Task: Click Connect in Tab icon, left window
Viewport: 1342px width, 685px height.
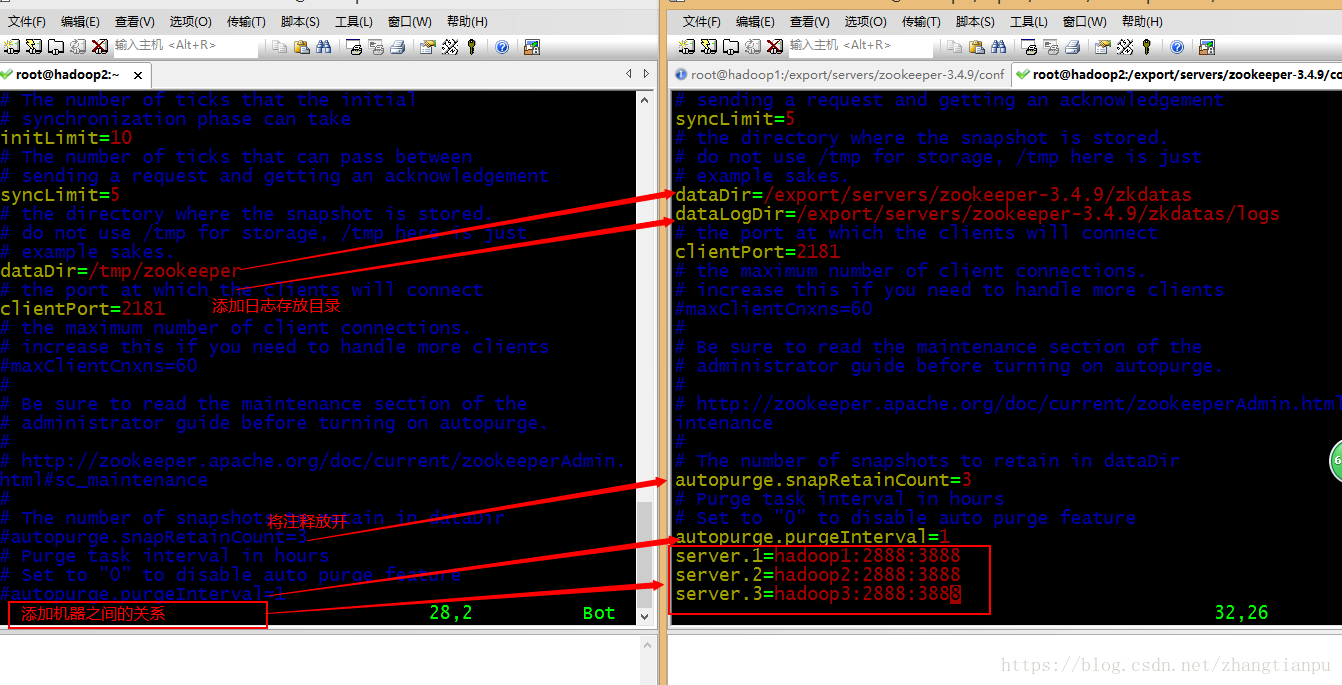Action: point(55,46)
